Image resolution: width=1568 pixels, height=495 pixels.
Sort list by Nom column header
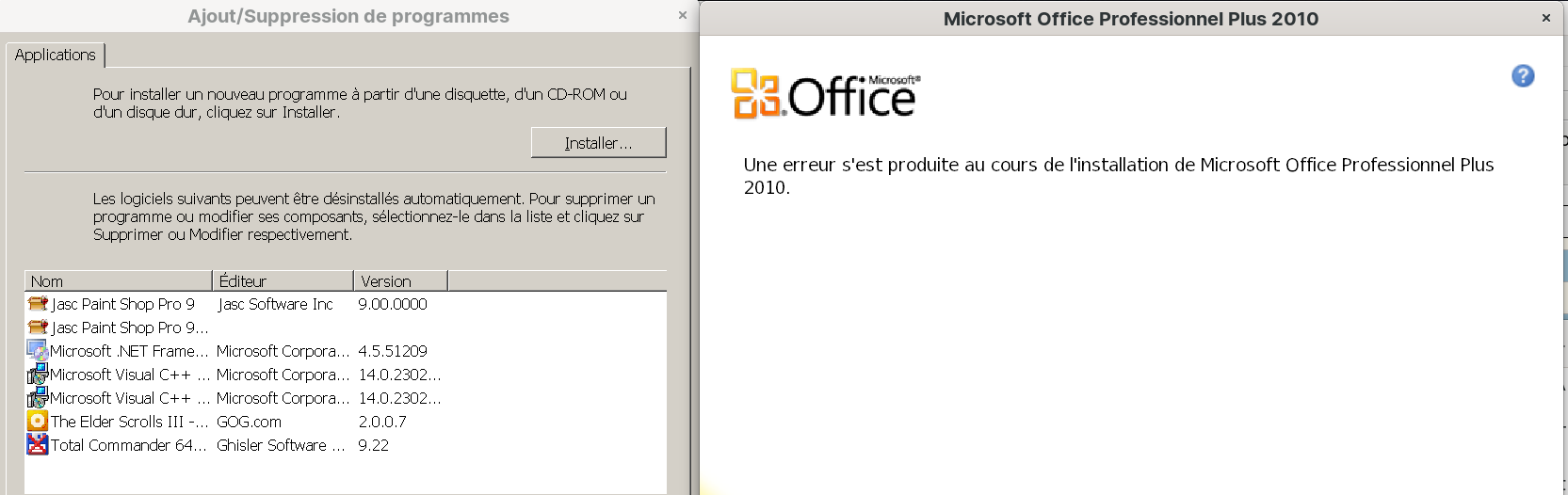118,281
